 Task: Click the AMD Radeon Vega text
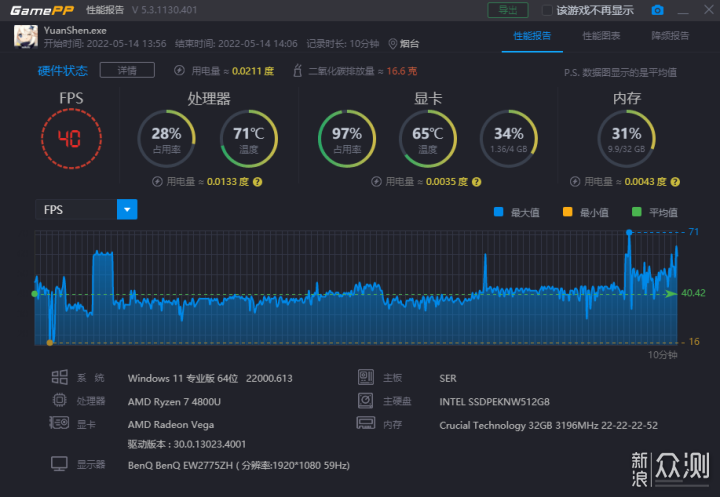click(x=171, y=425)
